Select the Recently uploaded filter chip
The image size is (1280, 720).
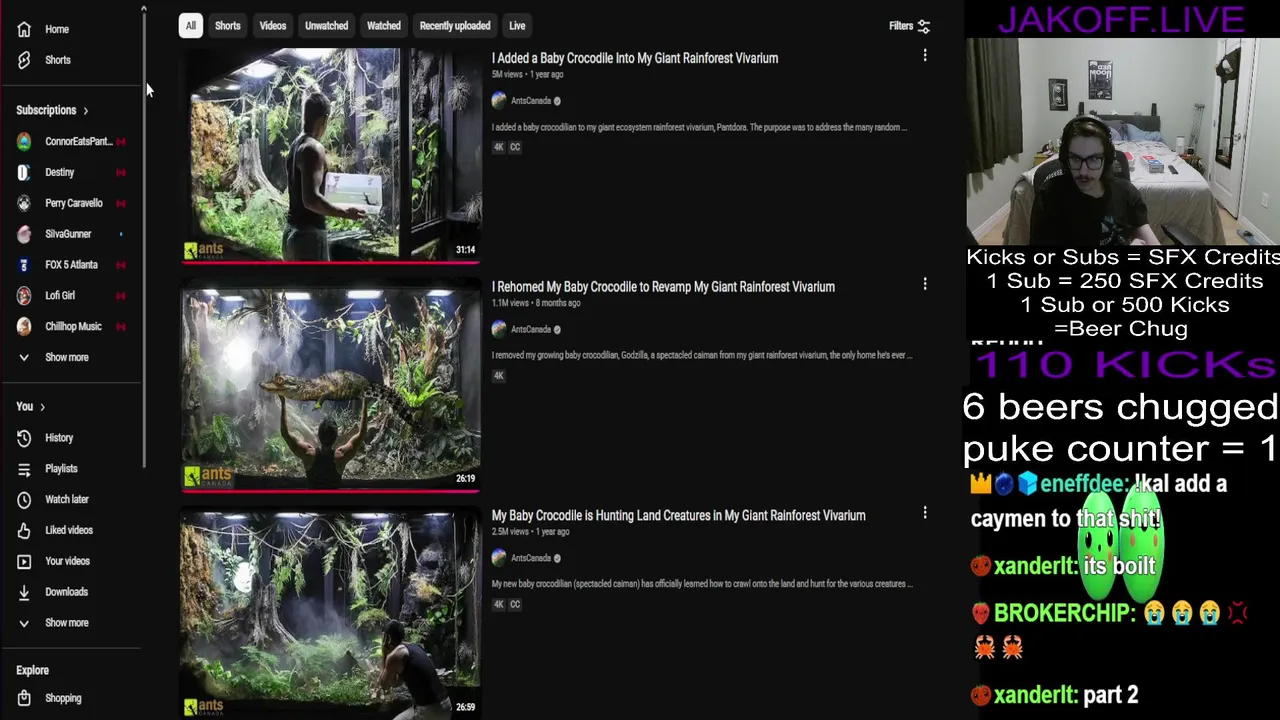455,26
